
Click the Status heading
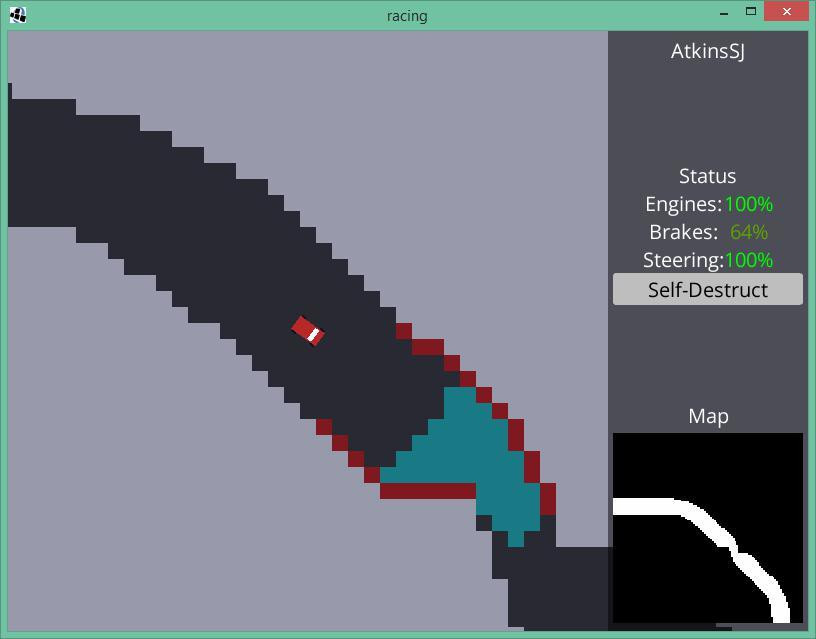(708, 176)
